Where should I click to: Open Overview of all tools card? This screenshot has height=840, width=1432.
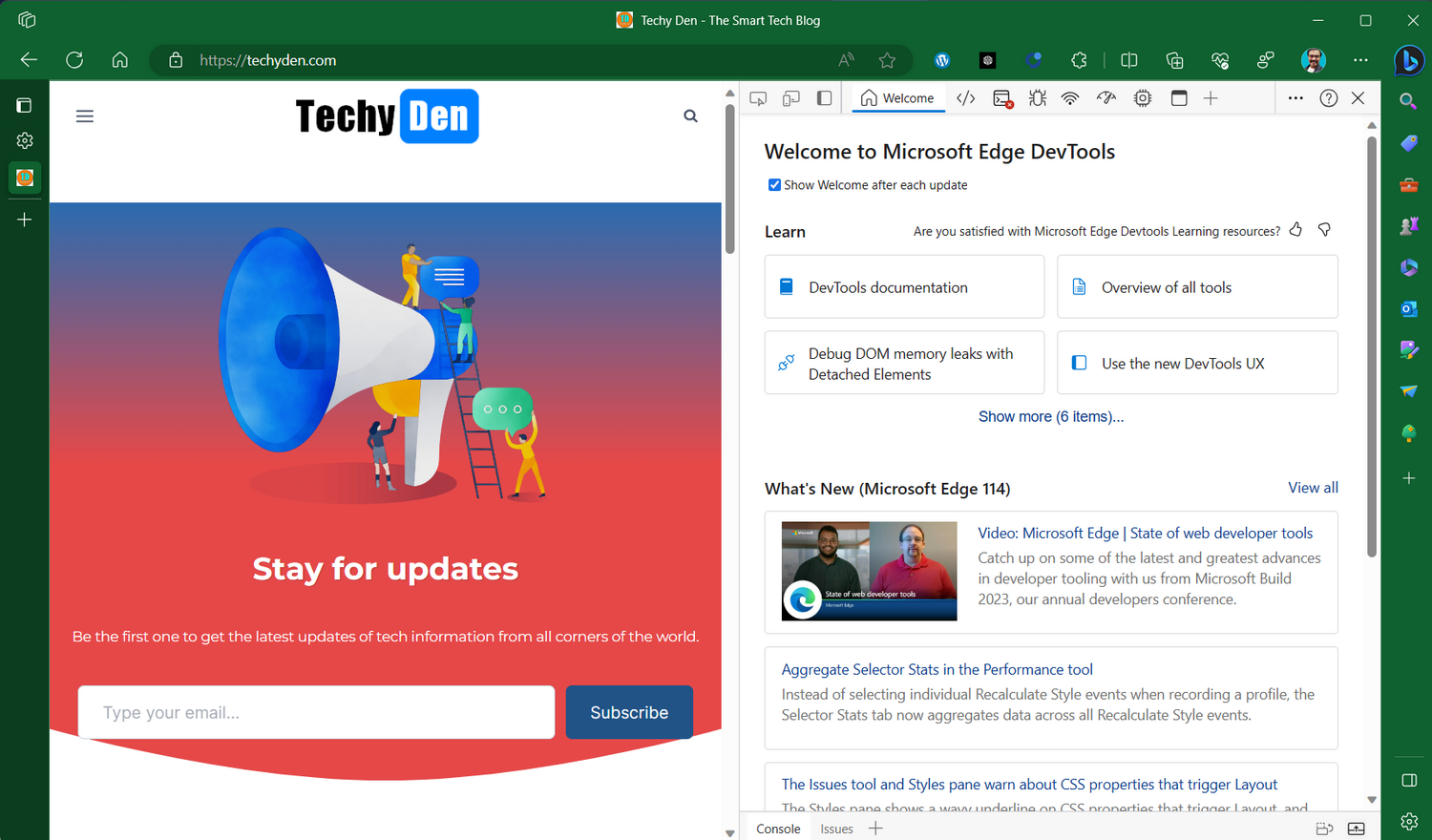1197,286
